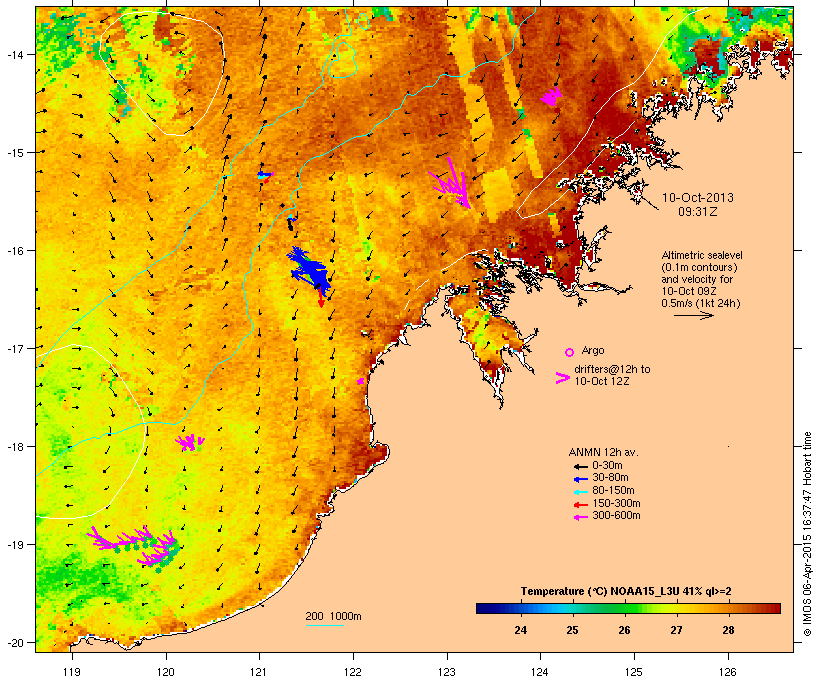Image resolution: width=820 pixels, height=680 pixels.
Task: Click the Temperature NOAA15_L3U colorbar title
Action: (626, 592)
